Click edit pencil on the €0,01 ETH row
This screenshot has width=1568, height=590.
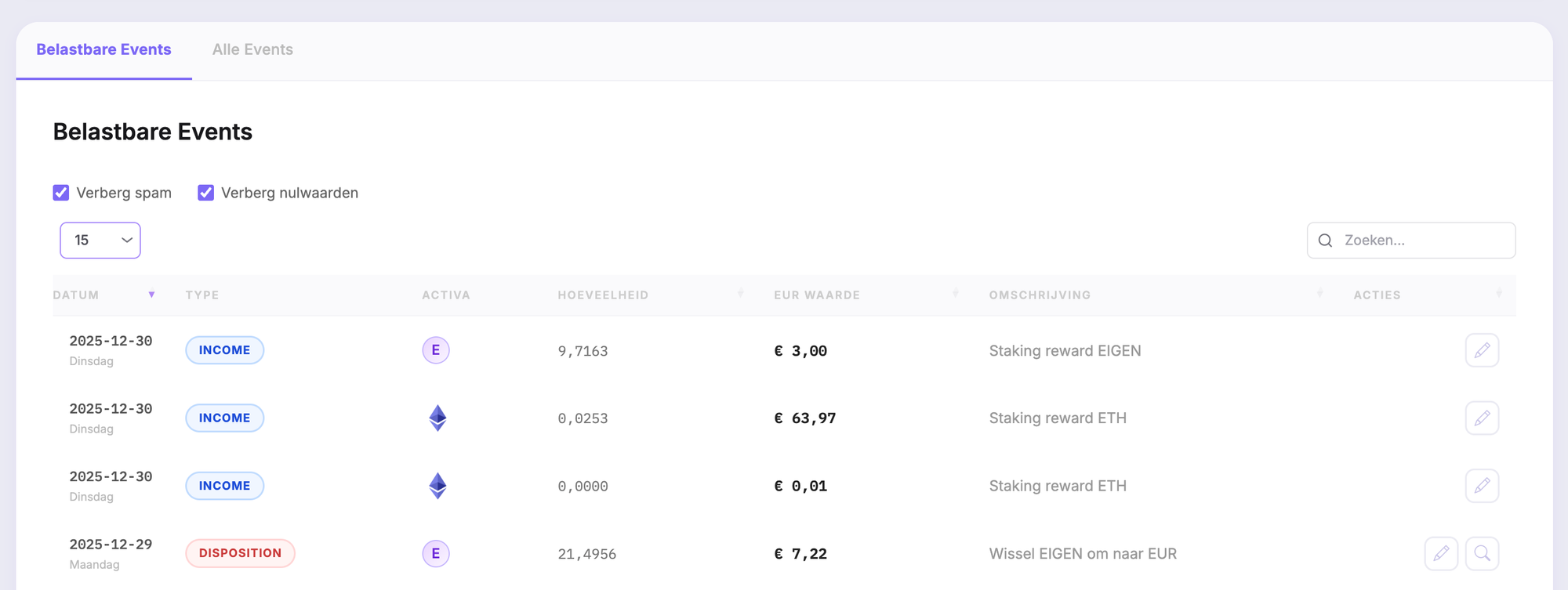coord(1481,486)
